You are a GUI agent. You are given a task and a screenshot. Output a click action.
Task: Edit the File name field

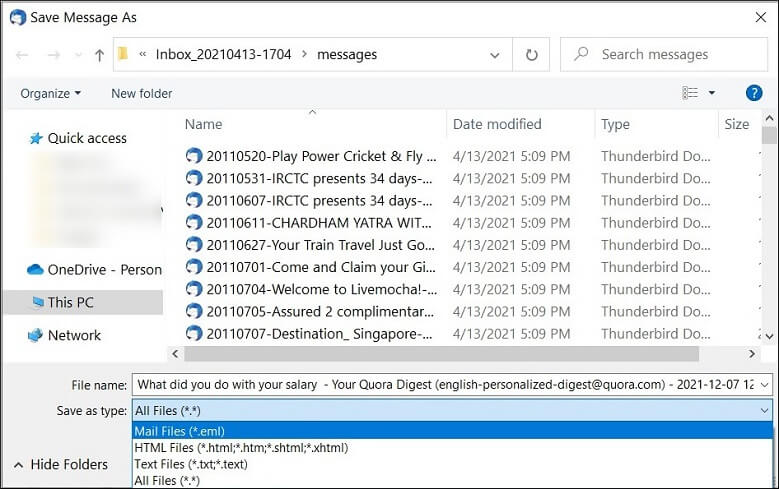pos(445,385)
